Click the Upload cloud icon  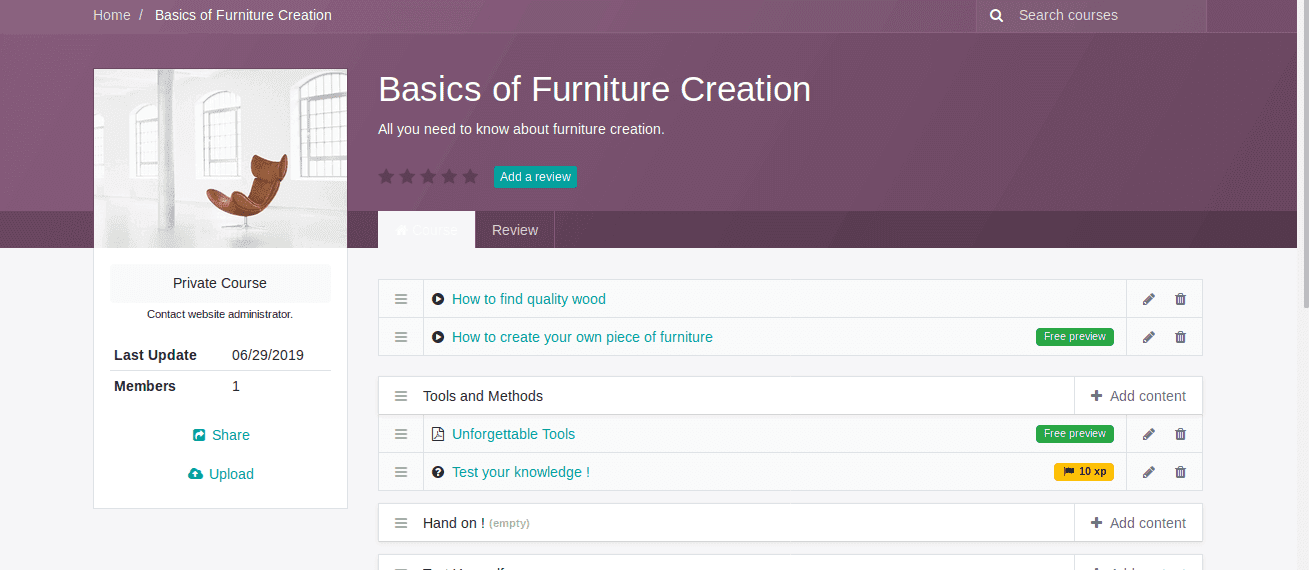(x=195, y=474)
